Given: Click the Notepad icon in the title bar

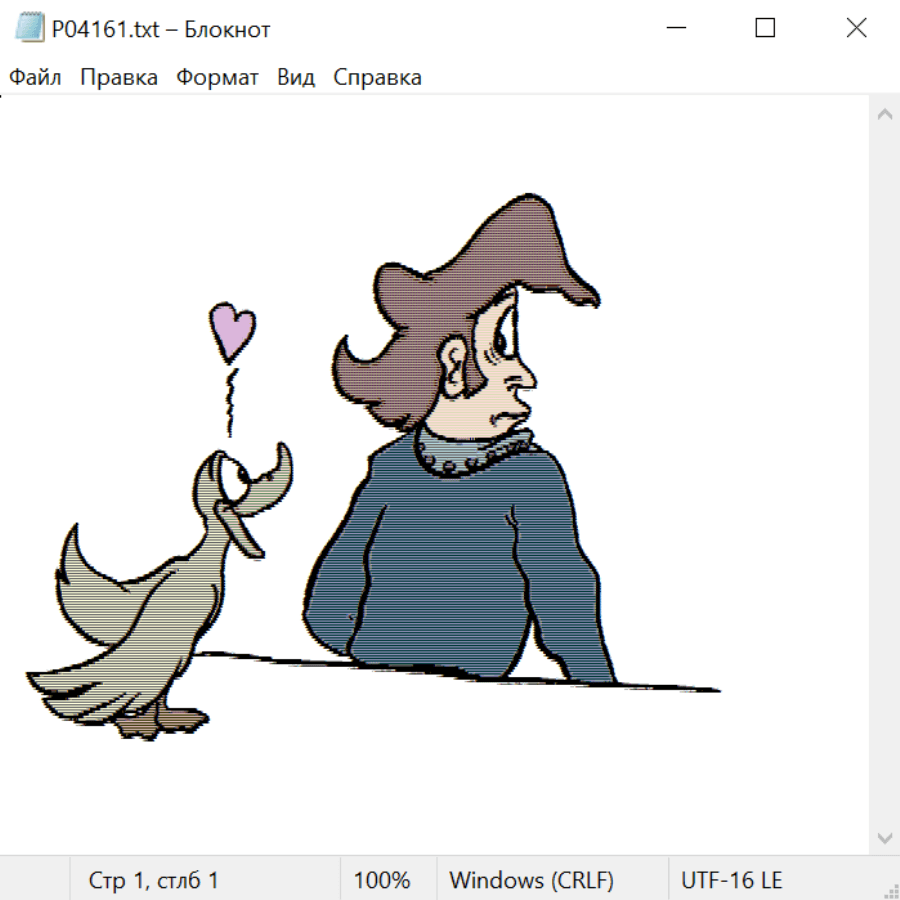Looking at the screenshot, I should (x=30, y=29).
